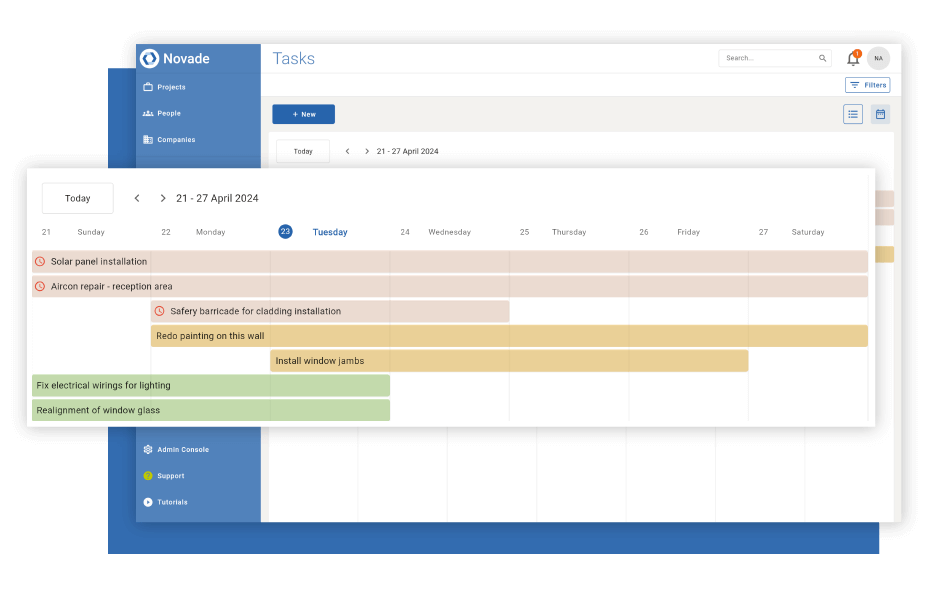This screenshot has width=930, height=600.
Task: Advance to next week using right chevron
Action: 162,198
